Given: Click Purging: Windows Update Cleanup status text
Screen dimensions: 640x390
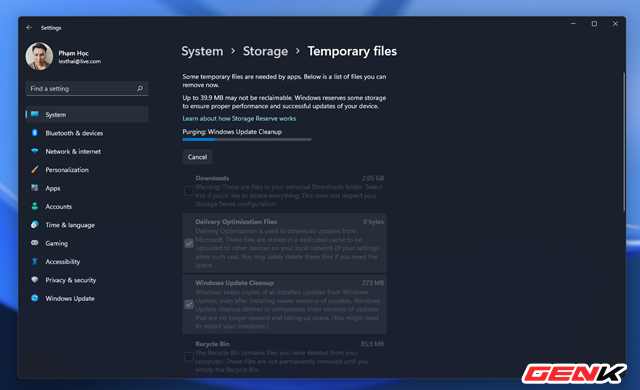Looking at the screenshot, I should coord(232,131).
